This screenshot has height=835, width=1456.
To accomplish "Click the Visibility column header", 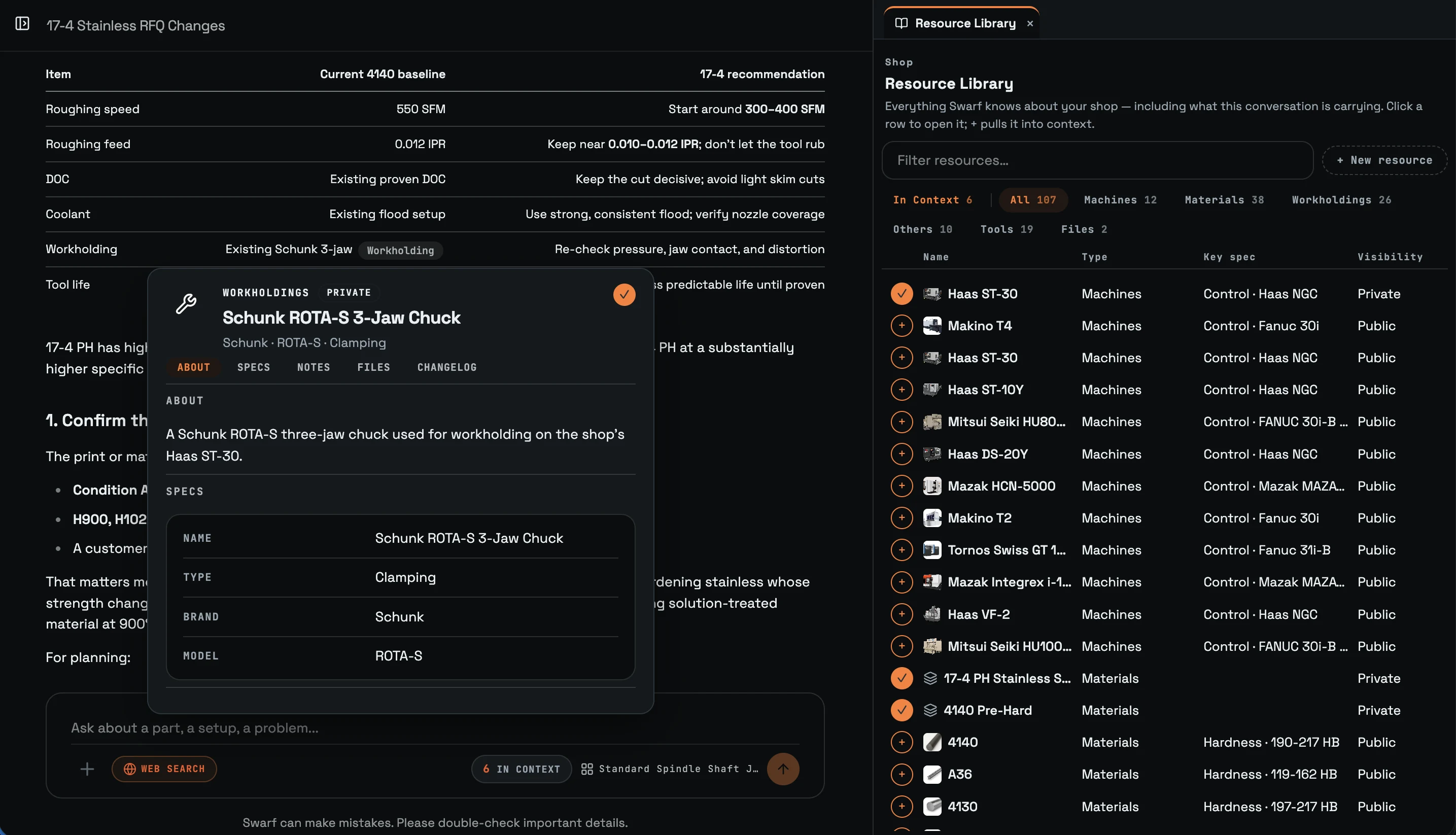I will coord(1390,258).
